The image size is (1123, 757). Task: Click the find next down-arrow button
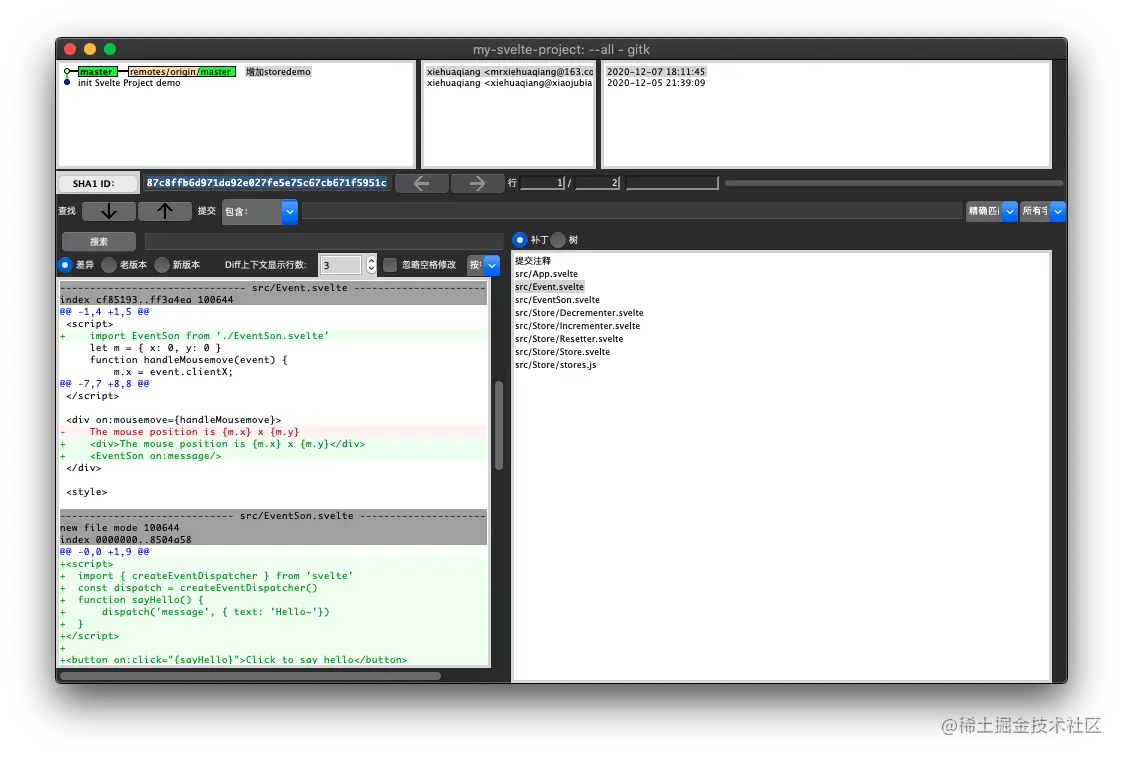109,211
